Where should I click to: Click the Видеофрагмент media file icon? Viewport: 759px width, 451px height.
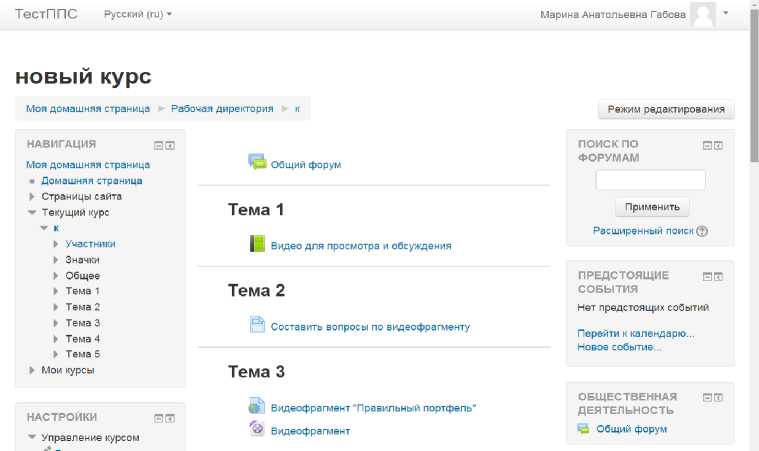[257, 430]
